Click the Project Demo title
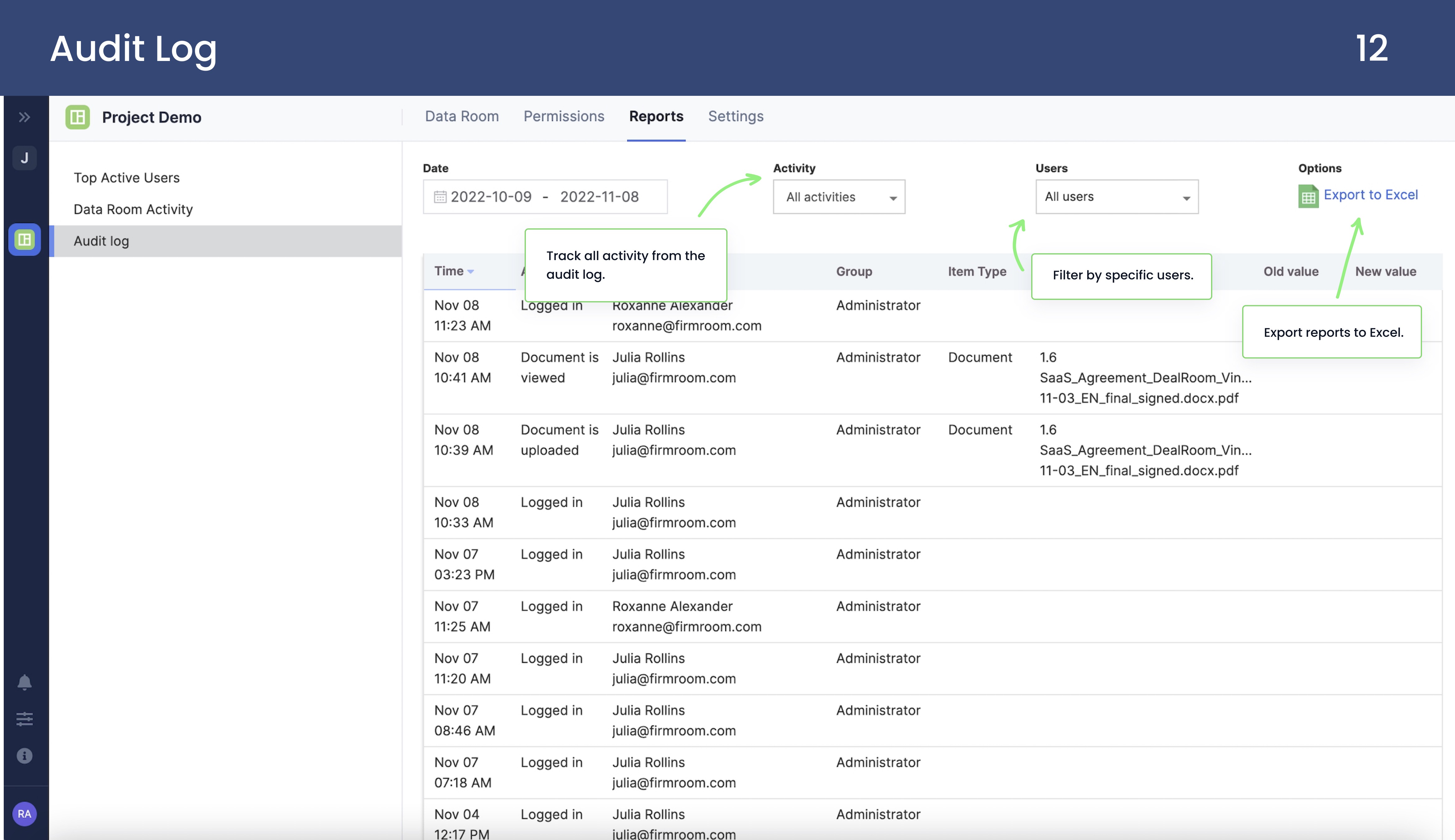 [152, 117]
